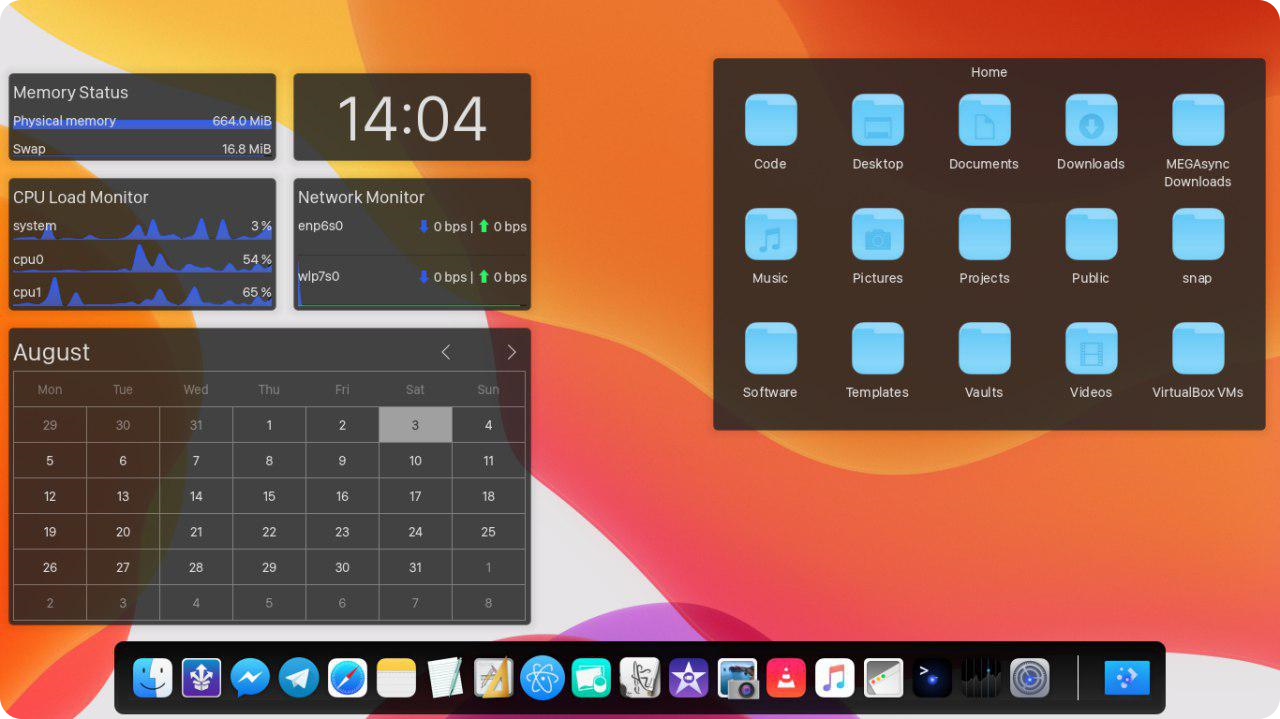
Task: Select August 15 in the calendar
Action: pyautogui.click(x=269, y=496)
